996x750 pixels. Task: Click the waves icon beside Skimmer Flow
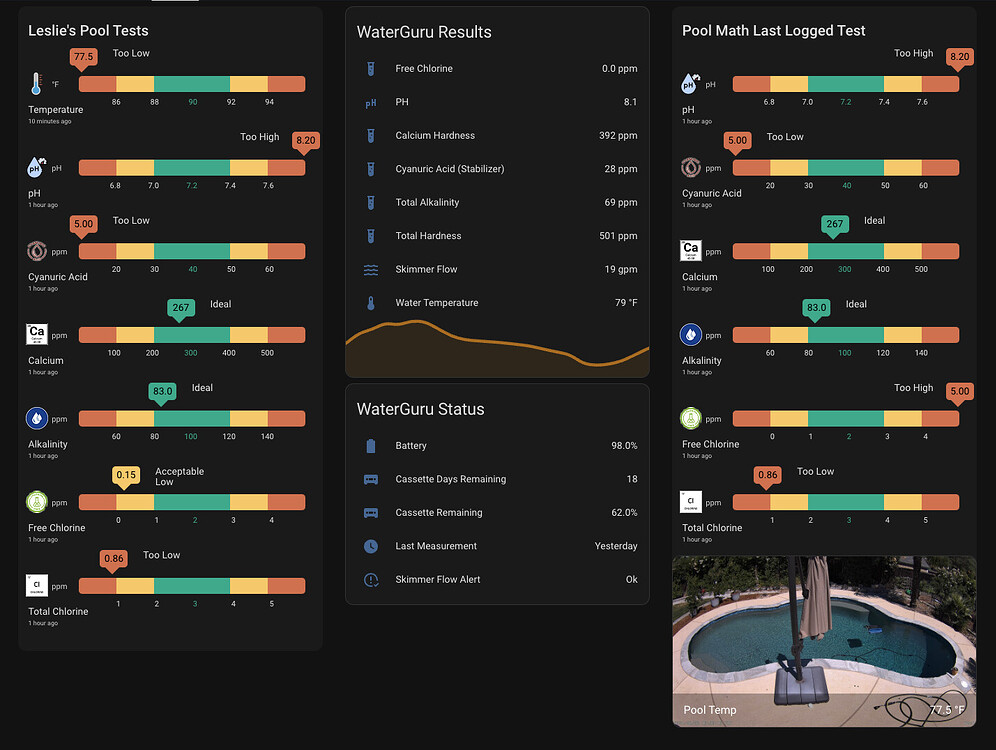(x=371, y=269)
